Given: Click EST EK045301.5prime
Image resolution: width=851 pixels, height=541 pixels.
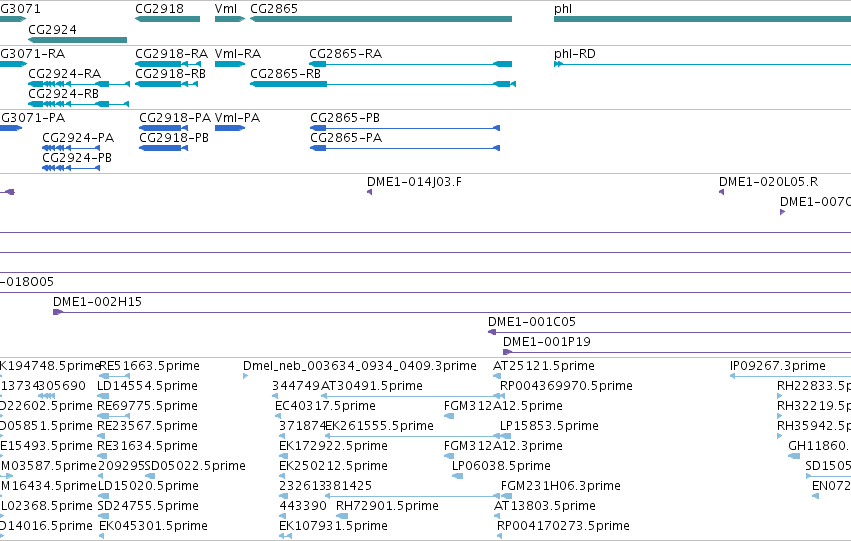Looking at the screenshot, I should pos(101,537).
